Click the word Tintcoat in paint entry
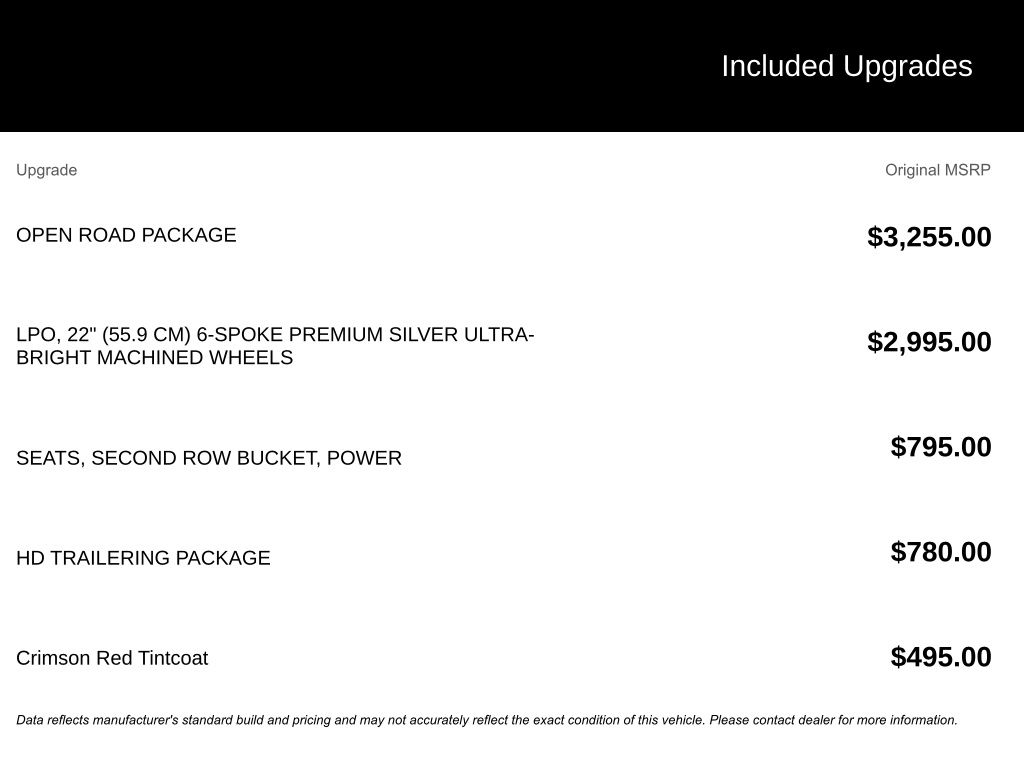The image size is (1024, 768). pos(173,658)
